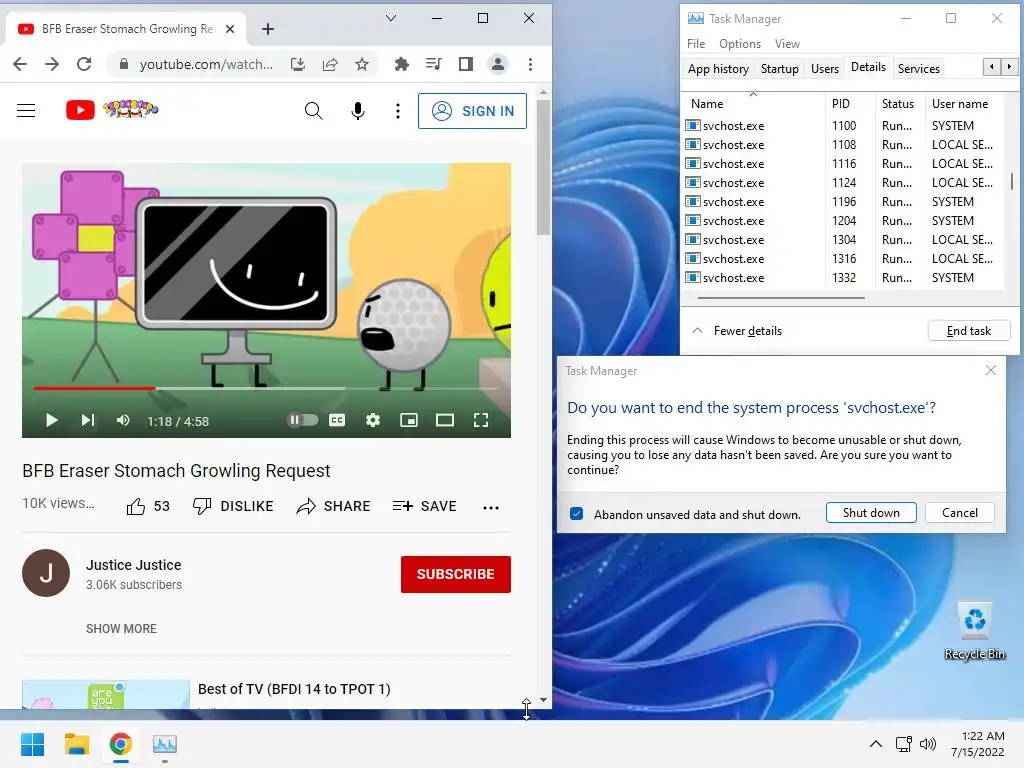
Task: Go forward in Chrome
Action: pos(52,64)
